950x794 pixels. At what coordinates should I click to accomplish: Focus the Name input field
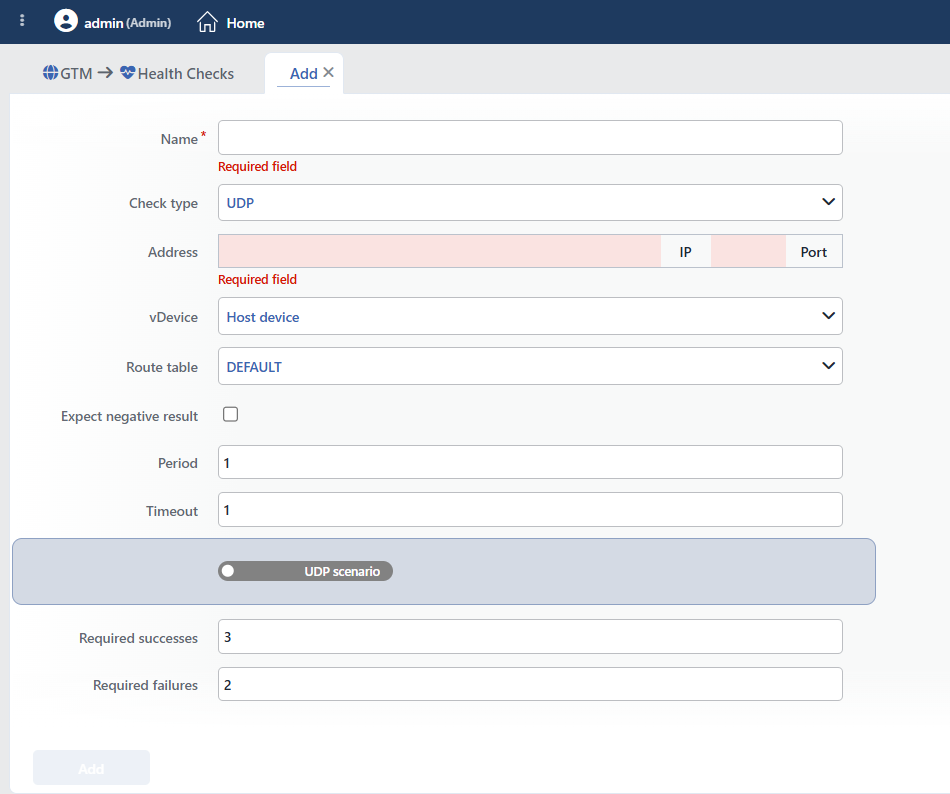click(x=530, y=137)
